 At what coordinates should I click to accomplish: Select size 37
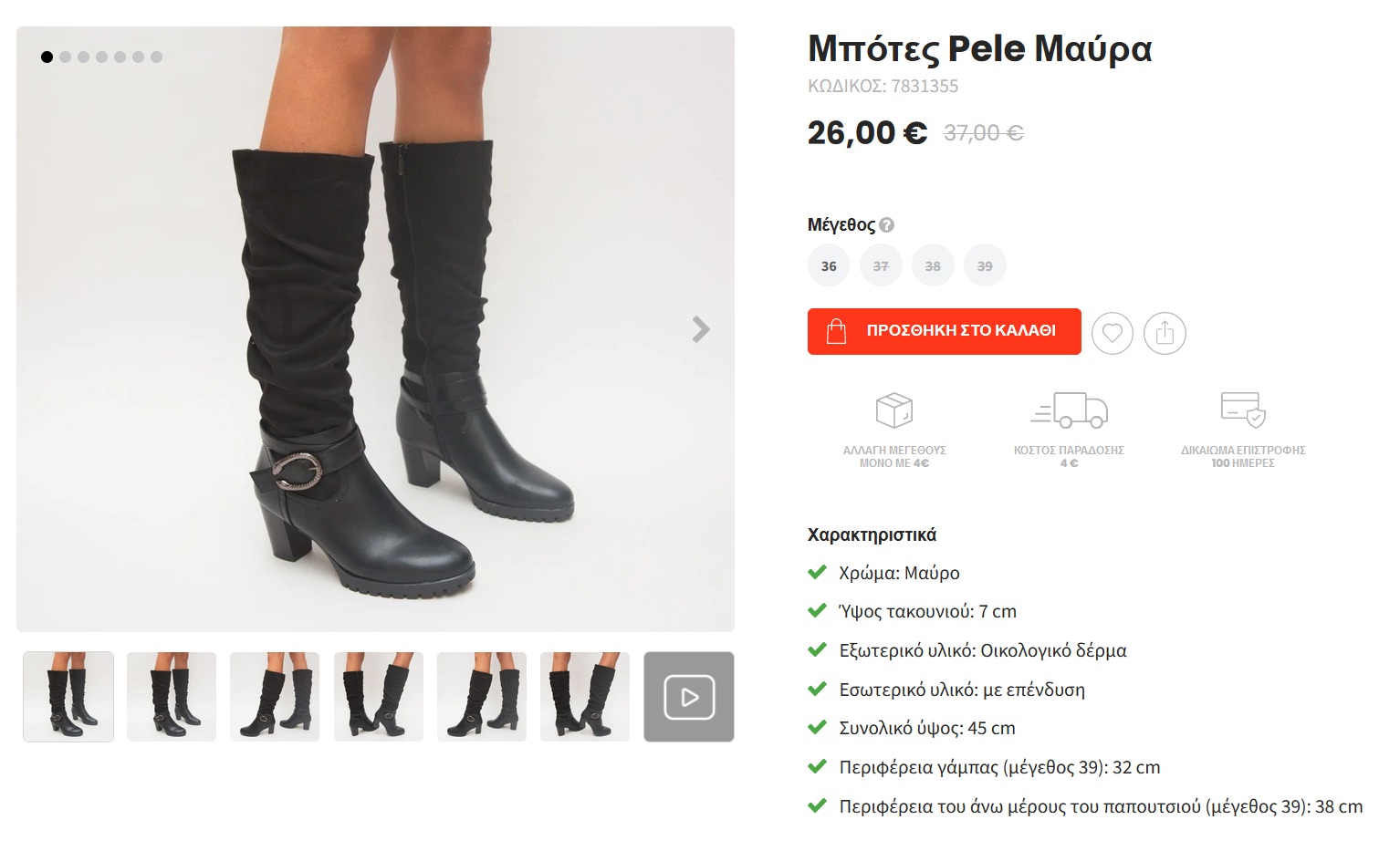coord(881,266)
